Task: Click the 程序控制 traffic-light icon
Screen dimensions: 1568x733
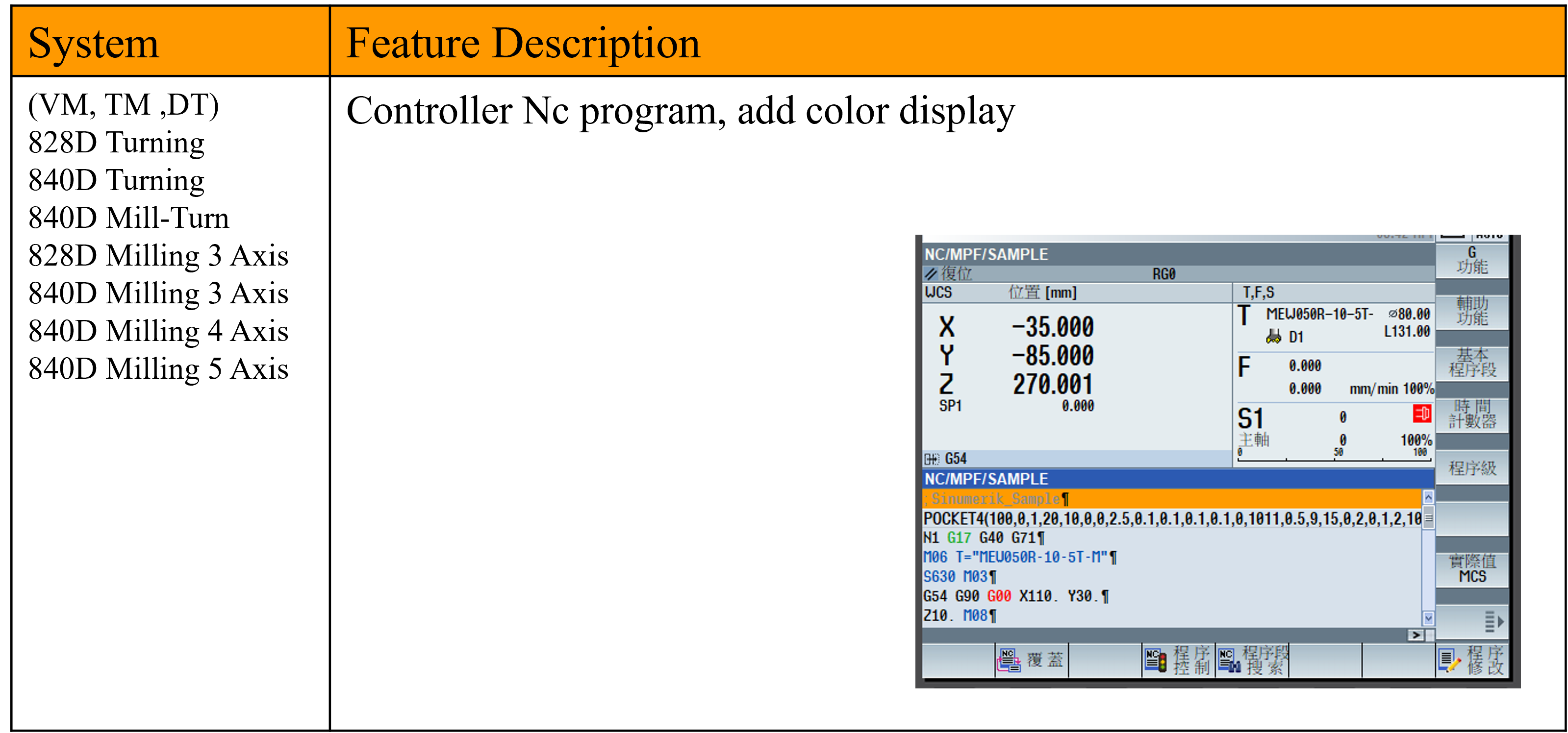Action: click(x=1155, y=660)
